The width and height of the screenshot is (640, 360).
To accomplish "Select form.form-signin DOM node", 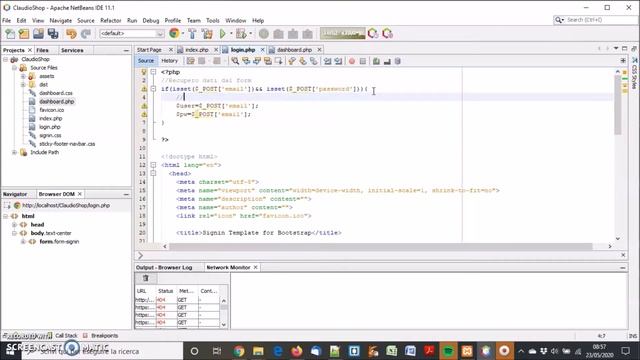I will (x=59, y=242).
